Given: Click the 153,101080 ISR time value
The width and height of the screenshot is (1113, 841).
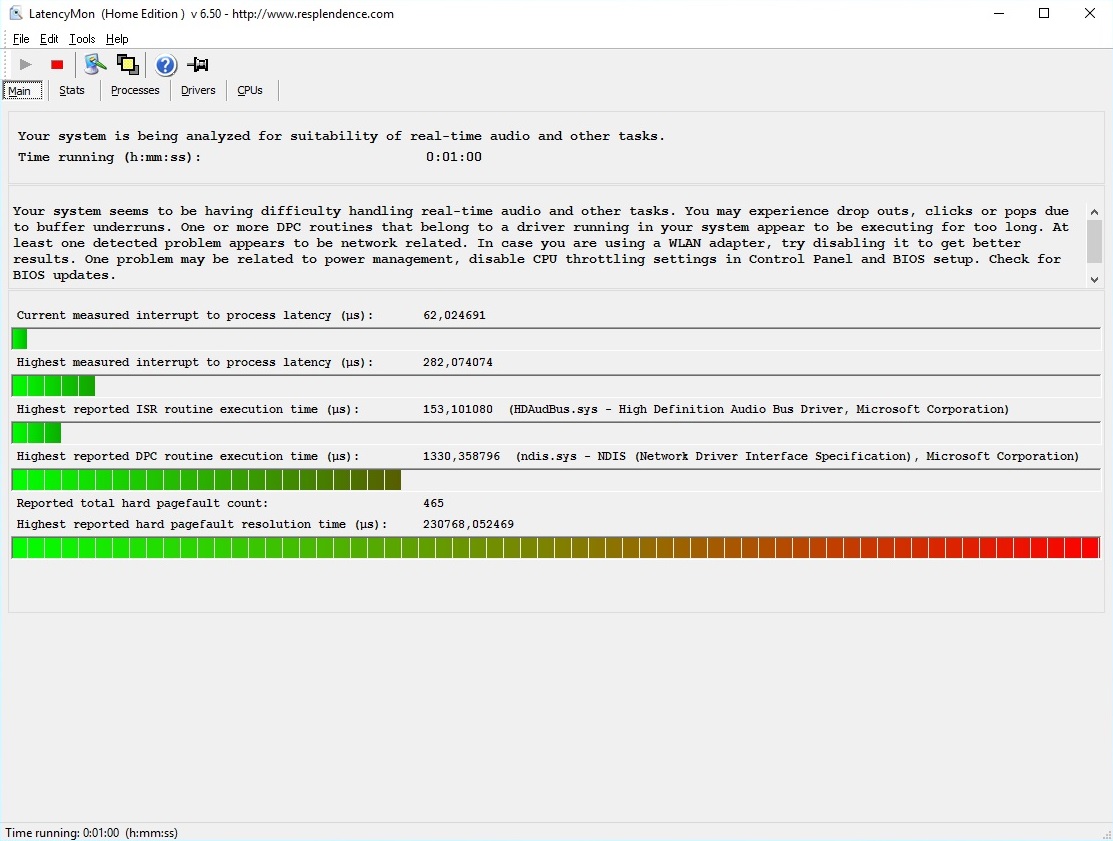Looking at the screenshot, I should [458, 409].
